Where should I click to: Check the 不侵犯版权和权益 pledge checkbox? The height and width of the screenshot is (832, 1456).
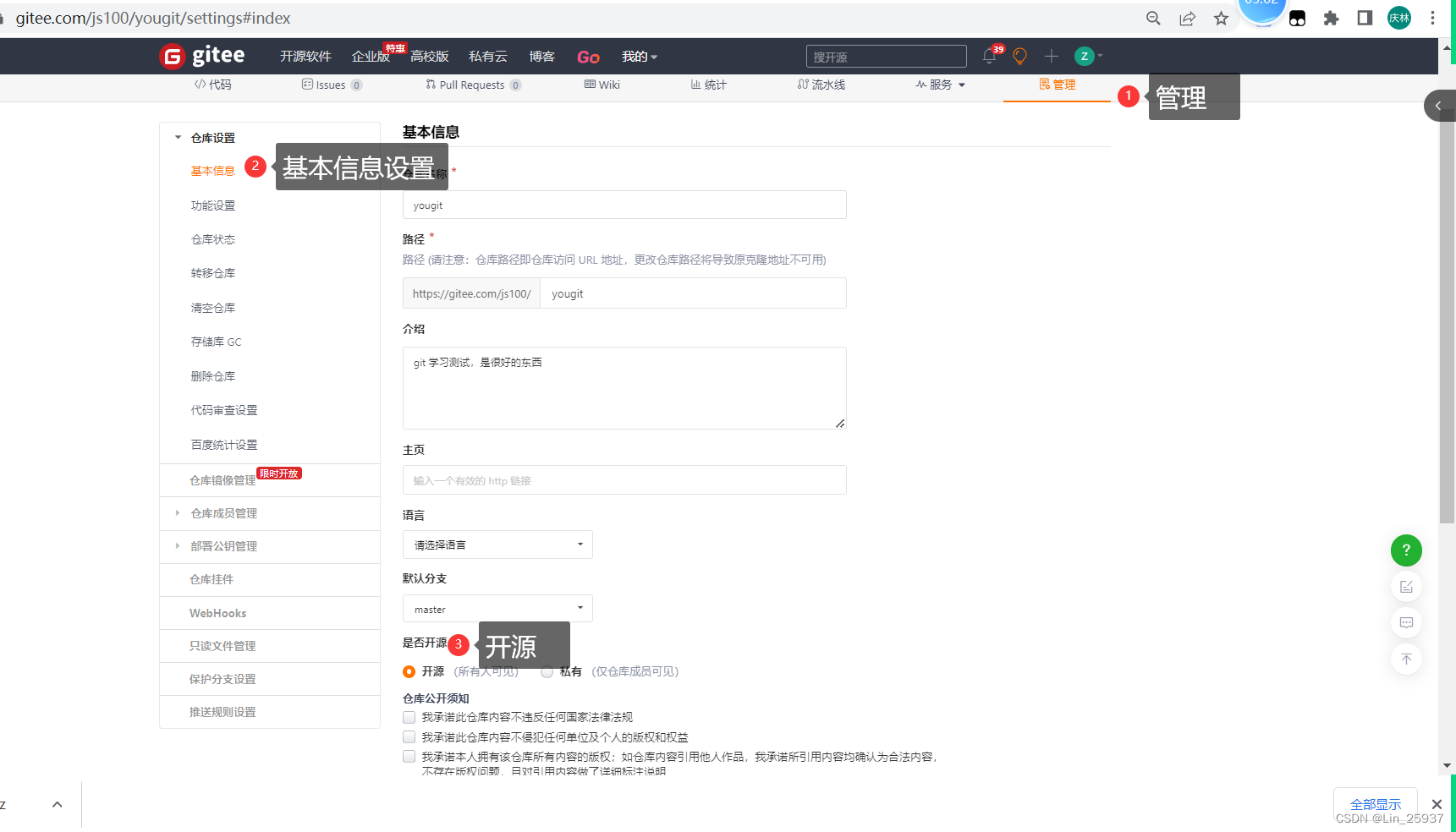[409, 737]
